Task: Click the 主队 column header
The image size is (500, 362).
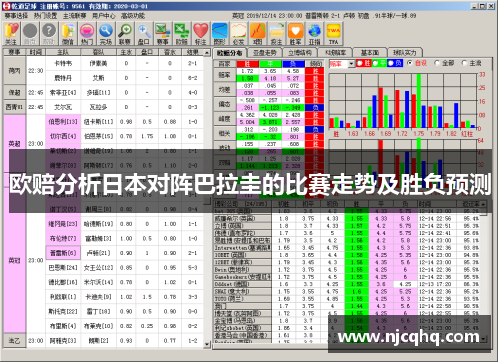Action: (x=63, y=52)
